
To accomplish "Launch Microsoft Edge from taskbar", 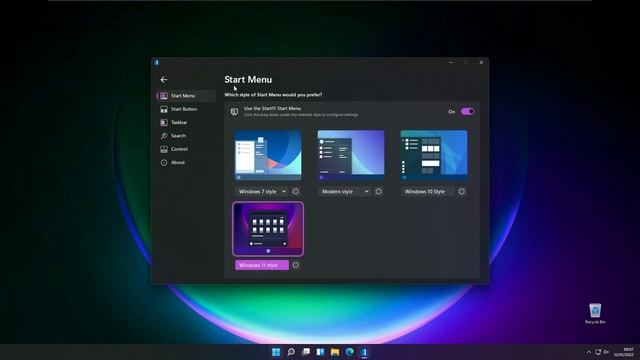I will click(x=350, y=352).
